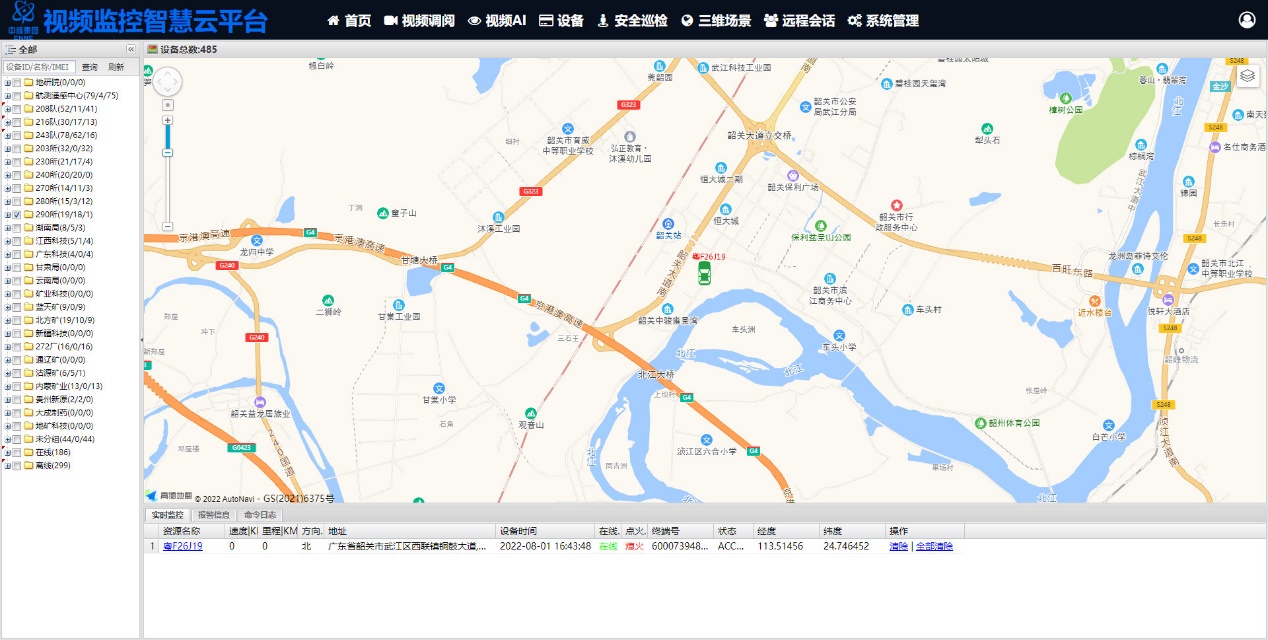Viewport: 1268px width, 640px height.
Task: Click the folder icon for 216队
Action: [x=28, y=122]
